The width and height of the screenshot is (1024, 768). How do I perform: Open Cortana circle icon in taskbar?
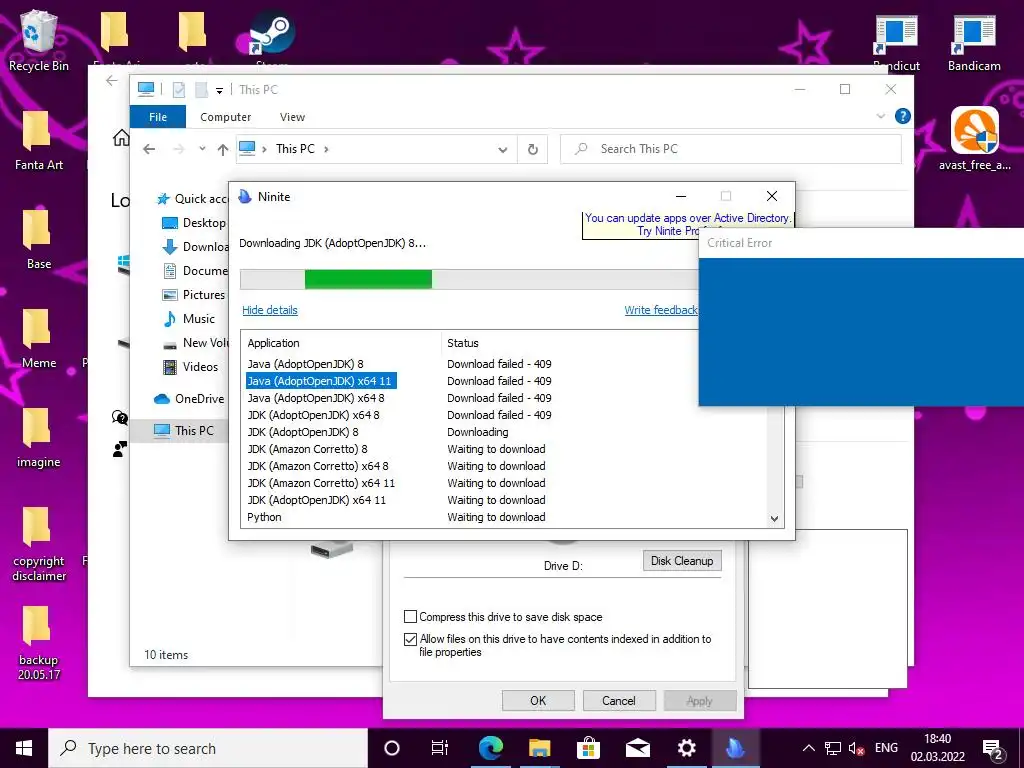[391, 748]
